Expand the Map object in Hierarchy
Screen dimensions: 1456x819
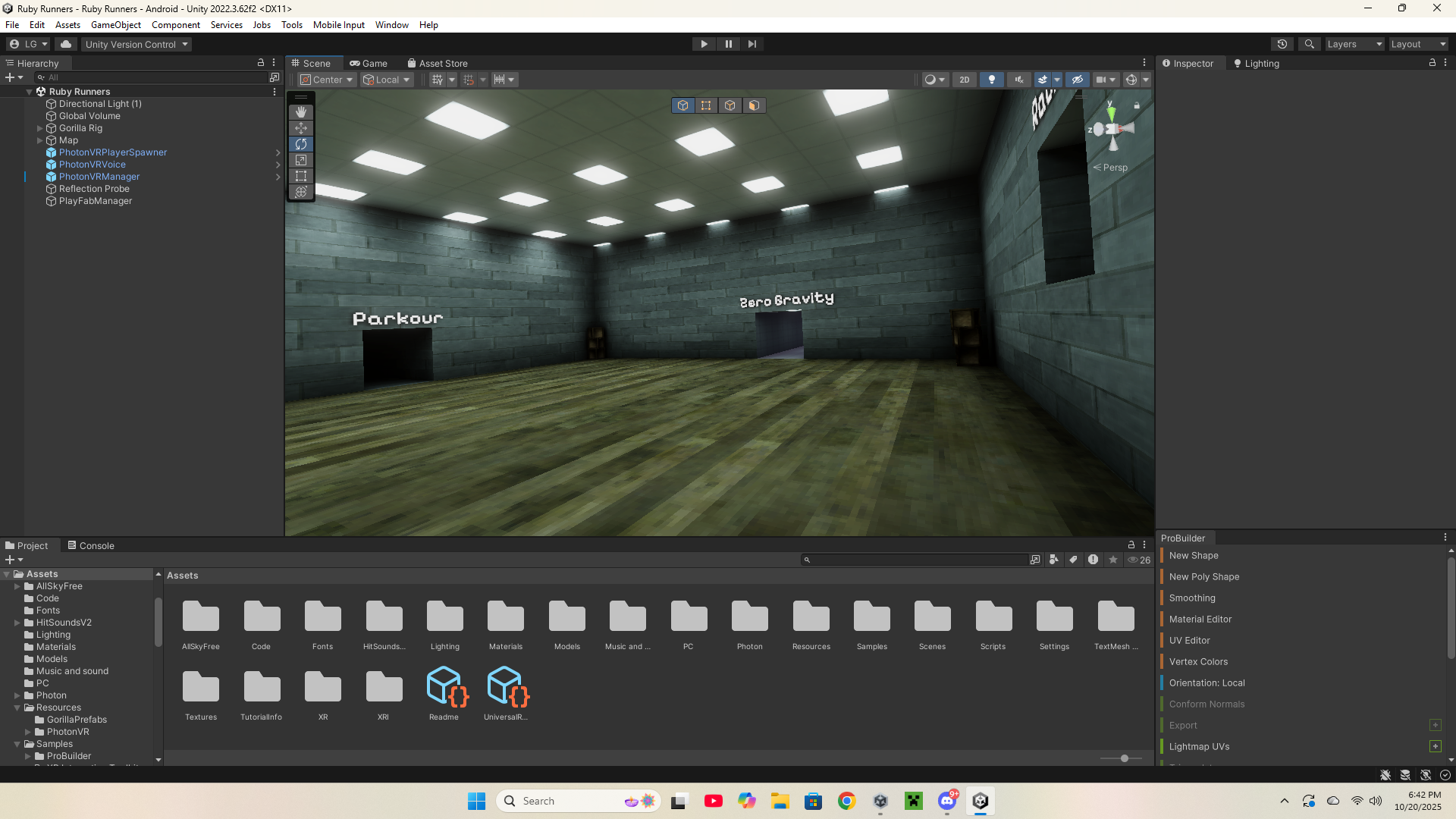click(x=40, y=140)
